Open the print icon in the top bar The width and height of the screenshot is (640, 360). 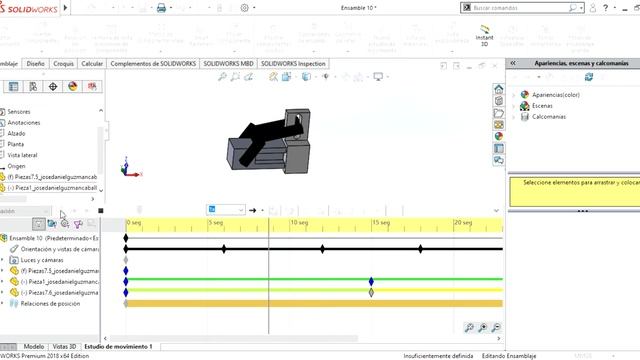[161, 8]
